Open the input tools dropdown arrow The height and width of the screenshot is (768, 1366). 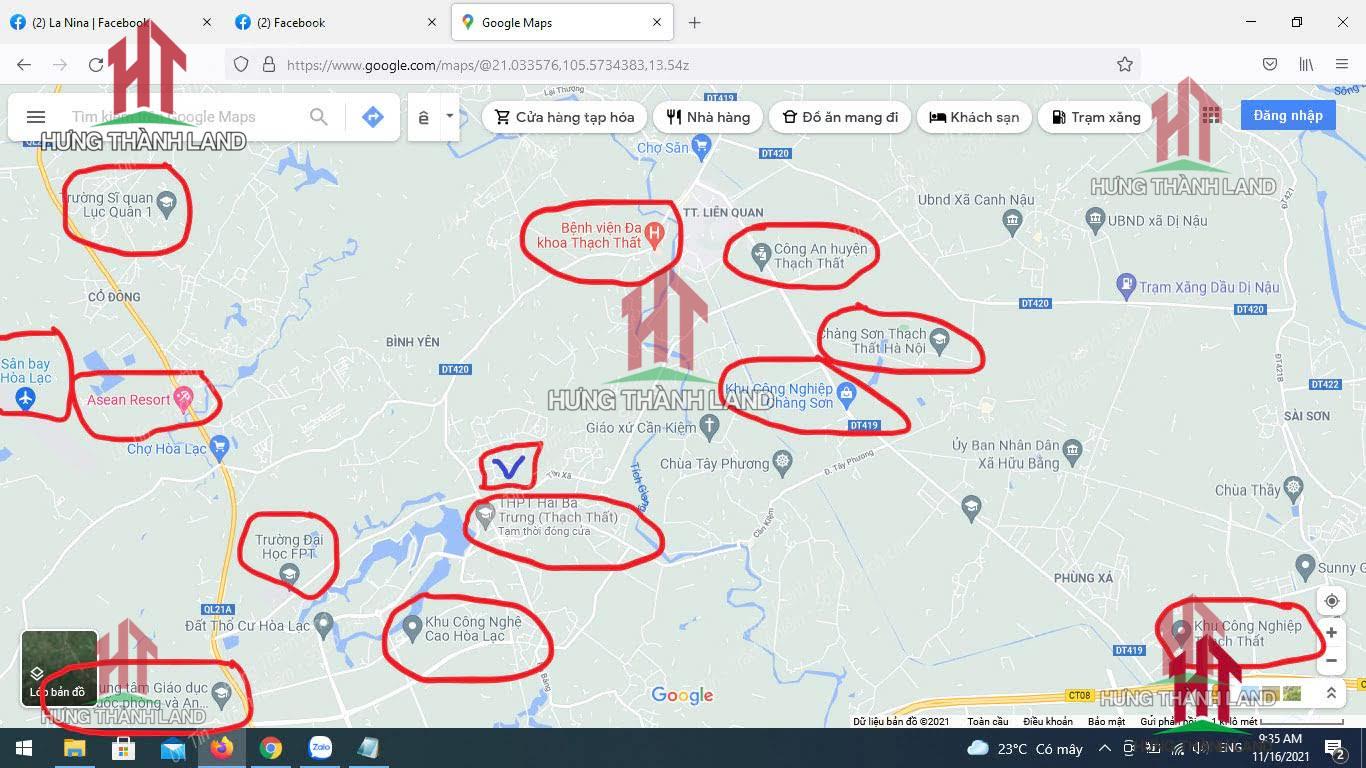point(450,116)
